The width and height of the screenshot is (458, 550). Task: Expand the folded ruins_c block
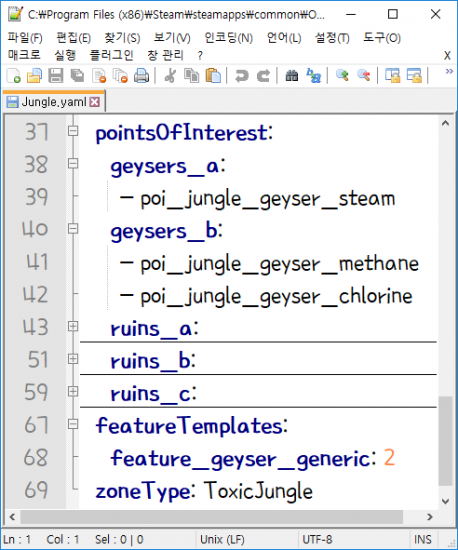[x=73, y=391]
